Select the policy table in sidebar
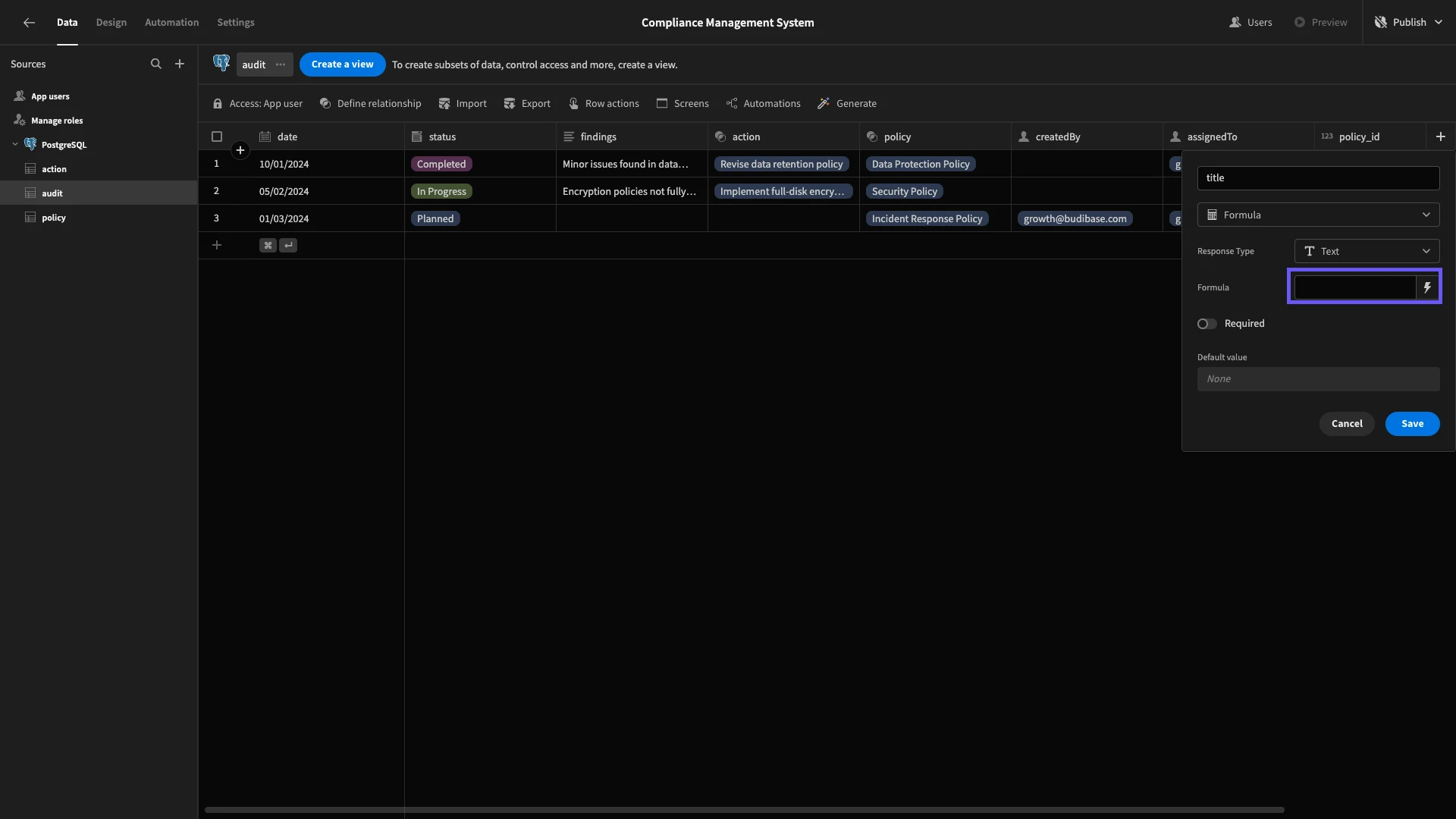 tap(99, 218)
